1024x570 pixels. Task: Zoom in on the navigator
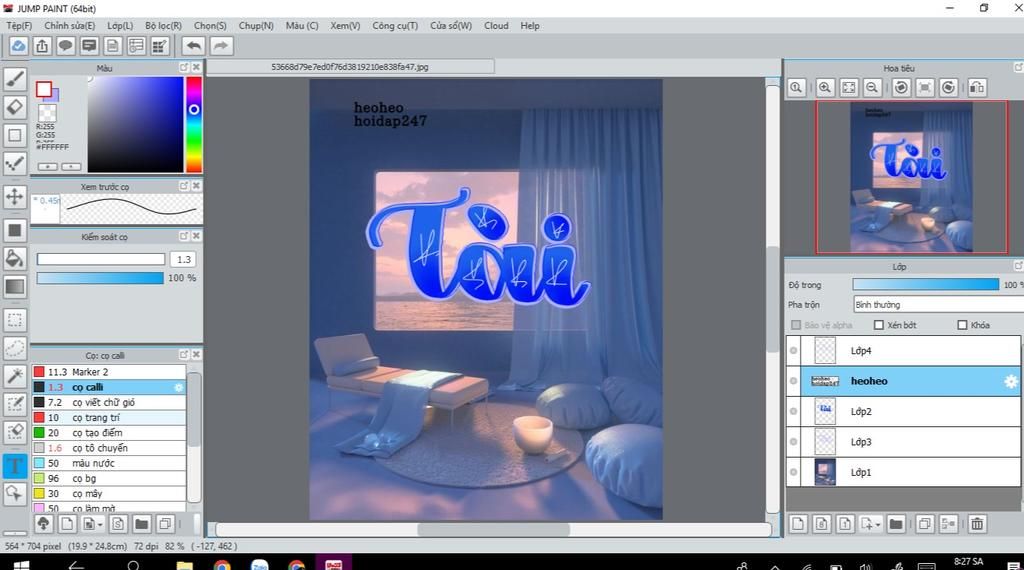[x=825, y=87]
